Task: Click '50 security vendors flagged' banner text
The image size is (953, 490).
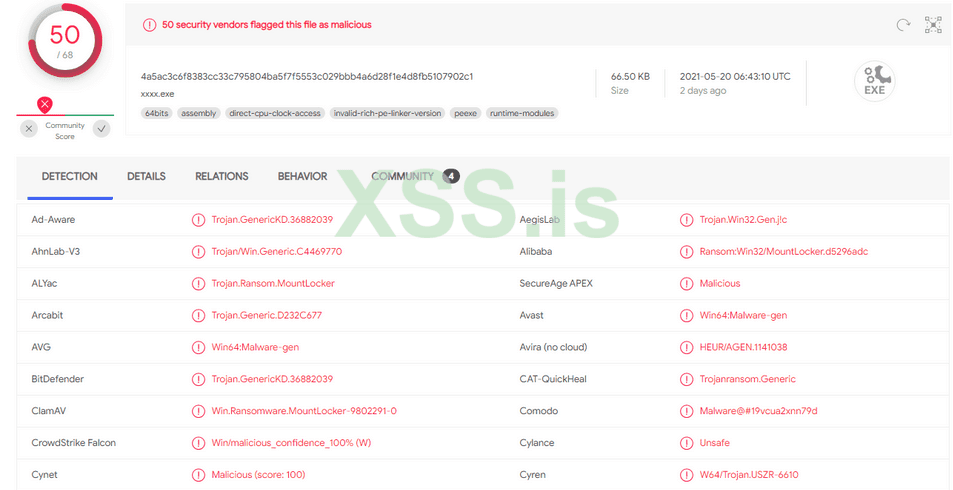Action: (x=267, y=25)
